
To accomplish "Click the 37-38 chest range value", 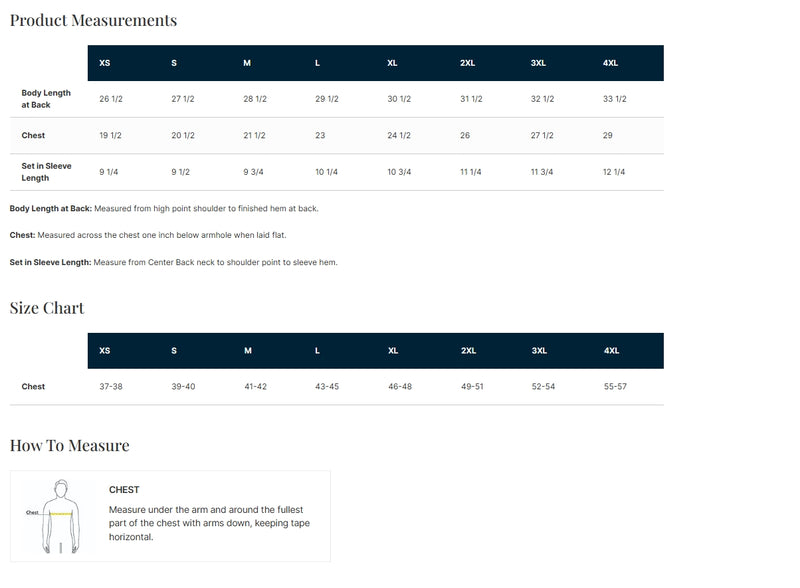I will tap(111, 387).
